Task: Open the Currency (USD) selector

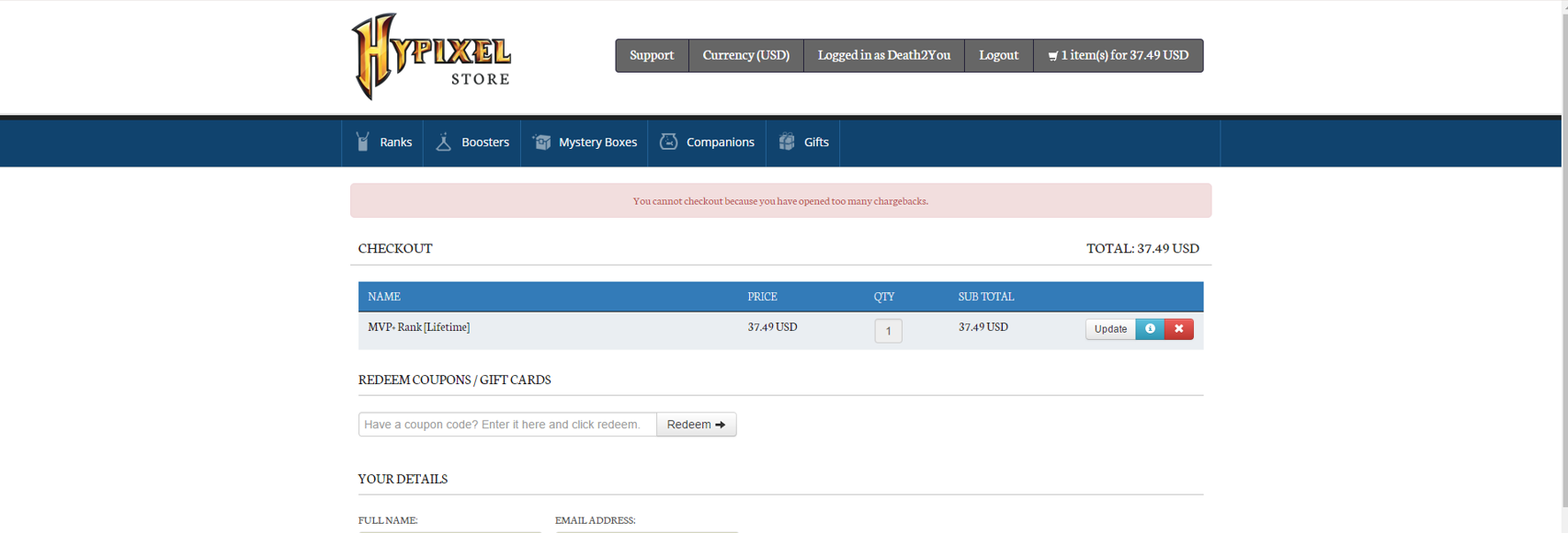Action: [x=745, y=55]
